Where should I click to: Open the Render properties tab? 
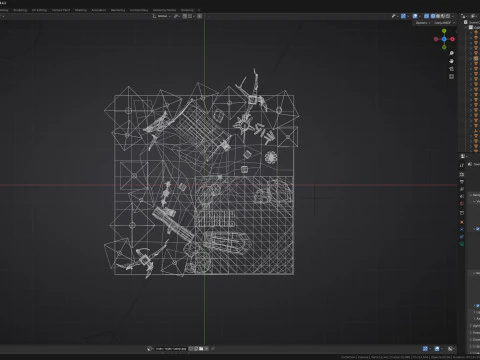pos(462,175)
